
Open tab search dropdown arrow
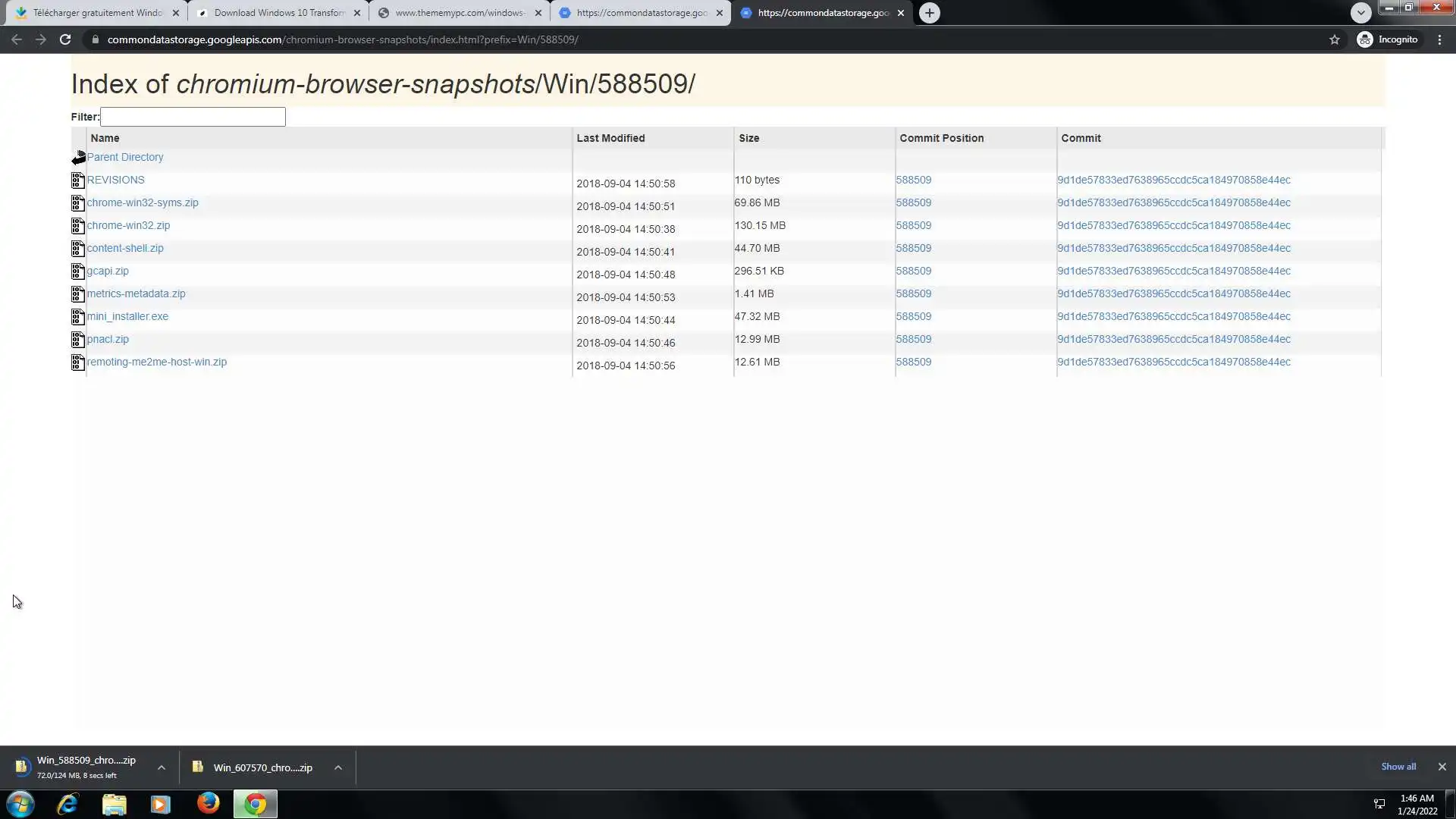click(1360, 13)
